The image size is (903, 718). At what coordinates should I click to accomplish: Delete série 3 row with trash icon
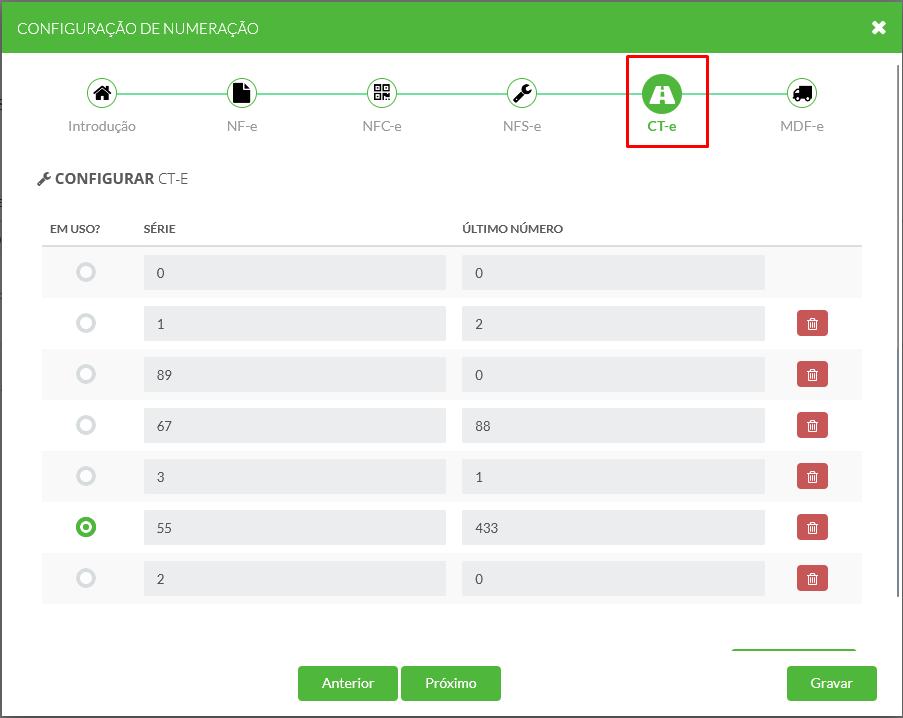click(x=812, y=476)
